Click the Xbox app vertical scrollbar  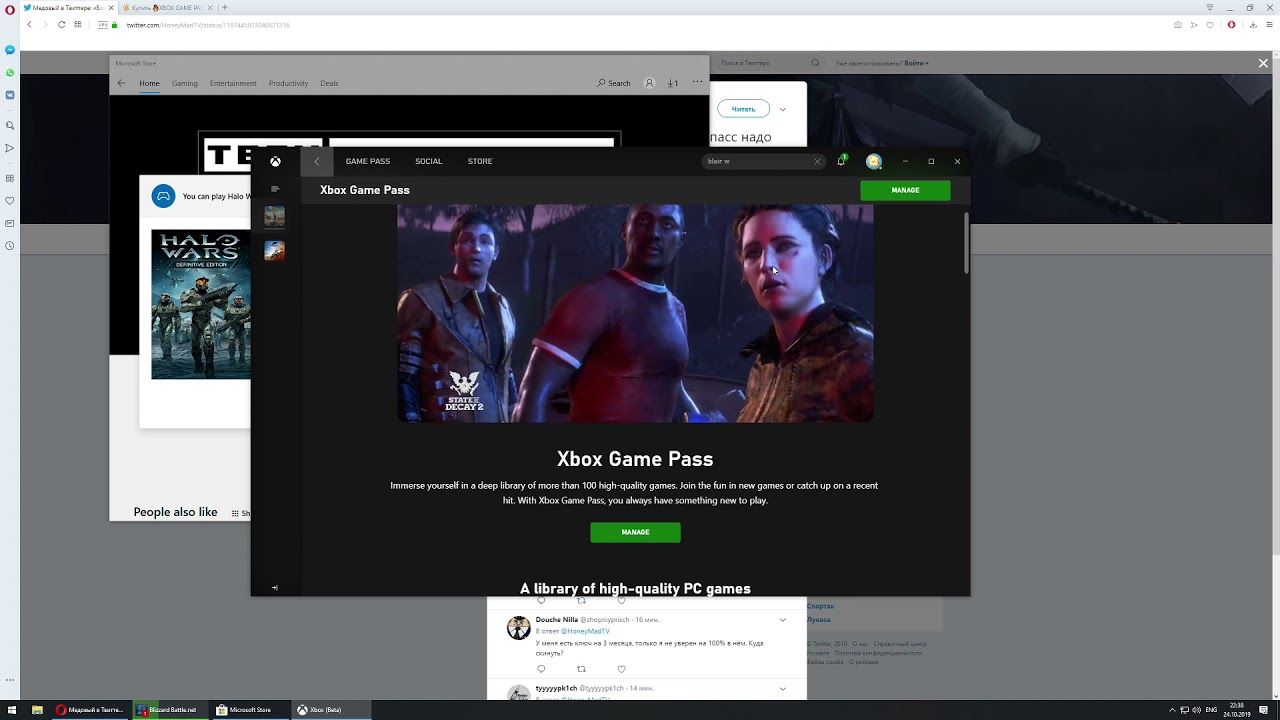pyautogui.click(x=966, y=243)
